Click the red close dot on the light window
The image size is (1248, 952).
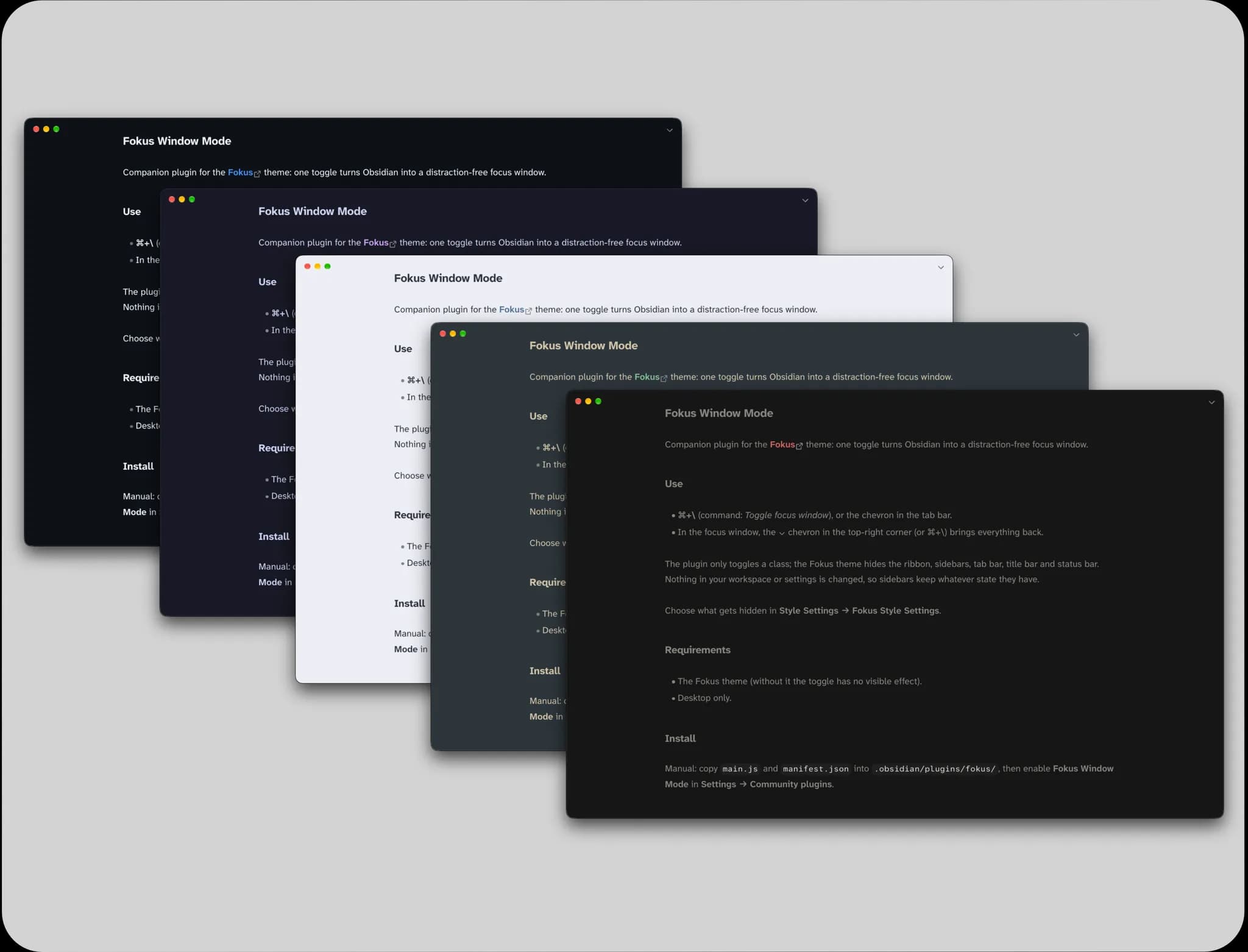[308, 266]
